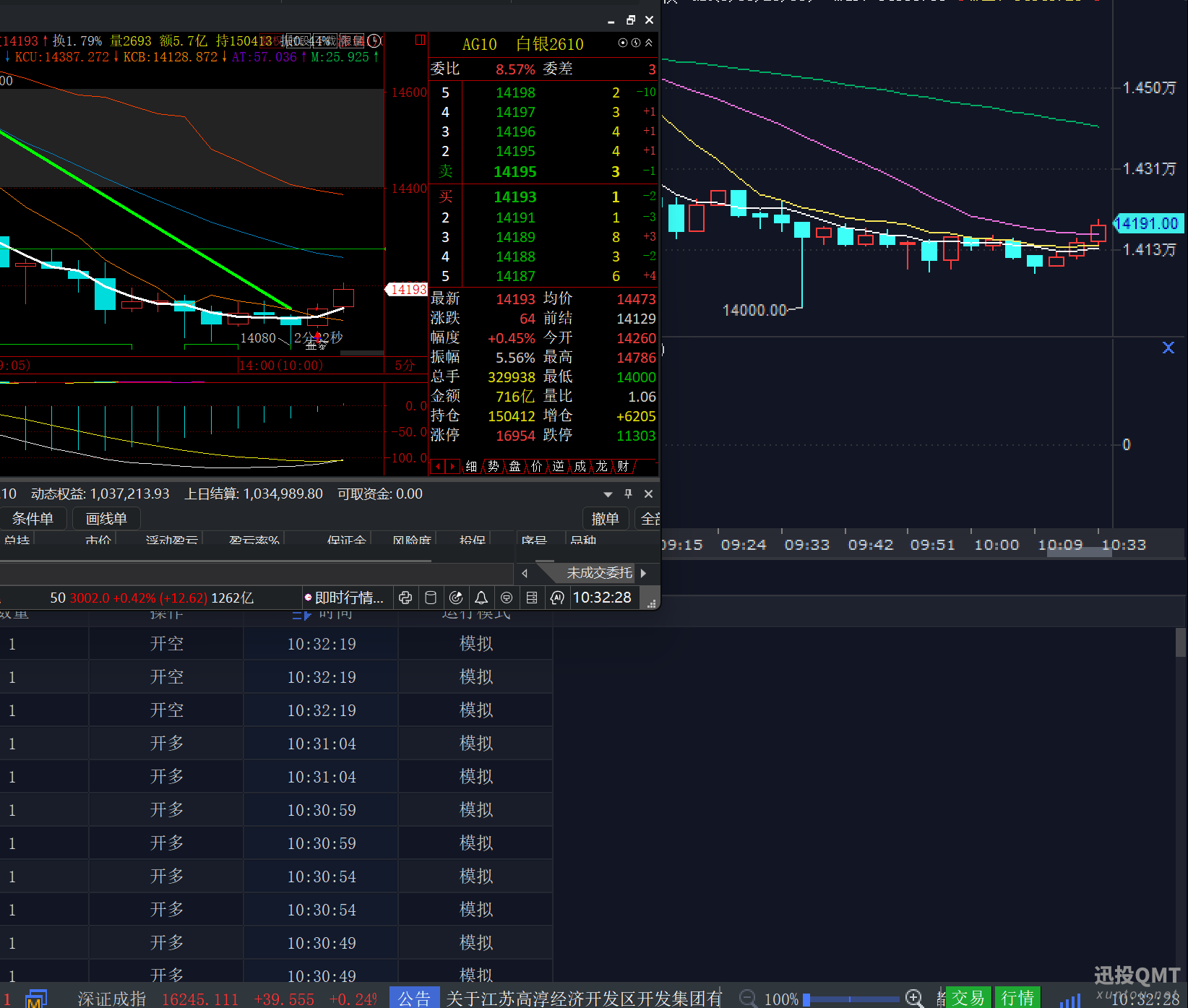Click the lightning quick-order icon beside 白银2610
Viewport: 1188px width, 1008px height.
click(636, 43)
